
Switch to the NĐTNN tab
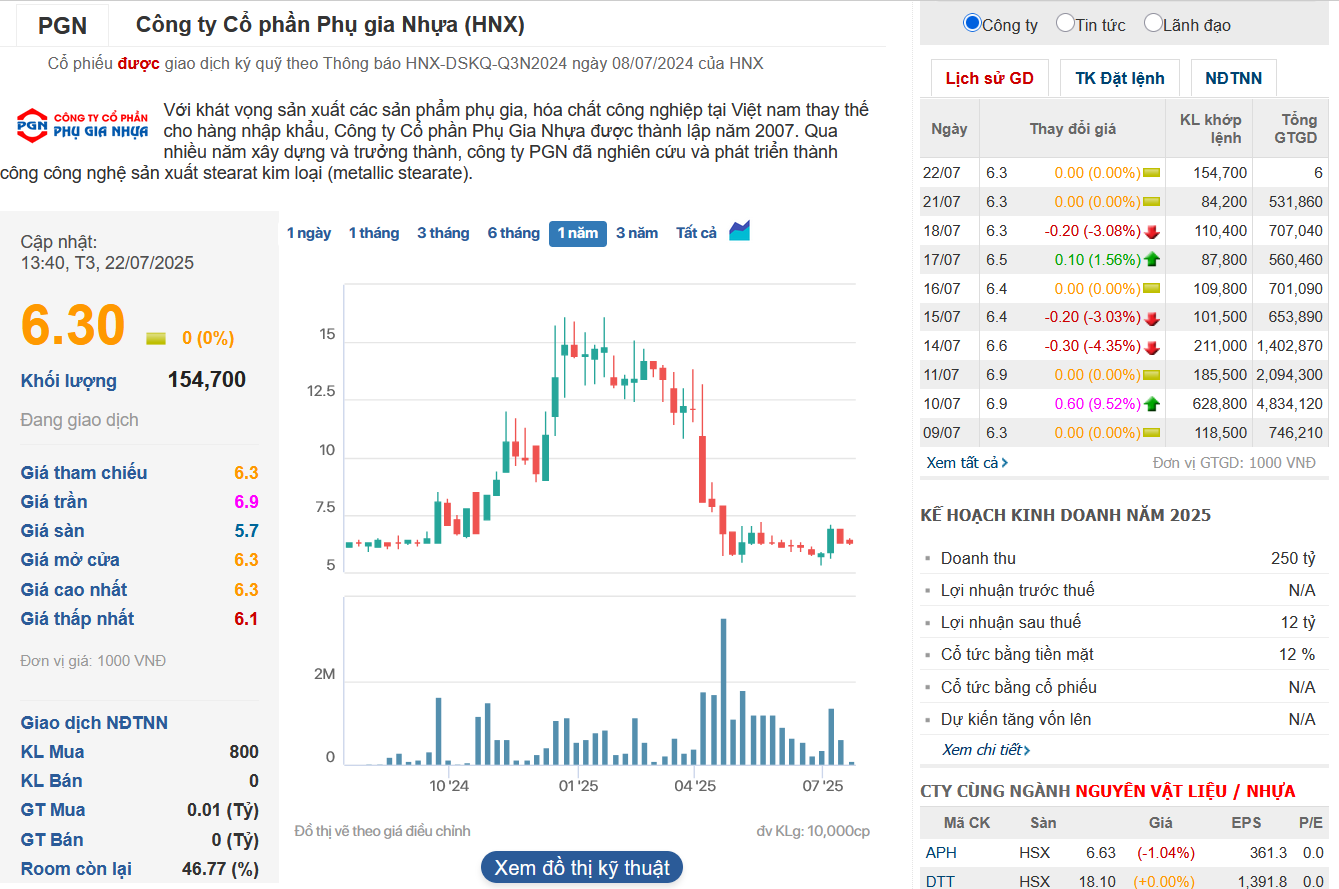point(1234,78)
